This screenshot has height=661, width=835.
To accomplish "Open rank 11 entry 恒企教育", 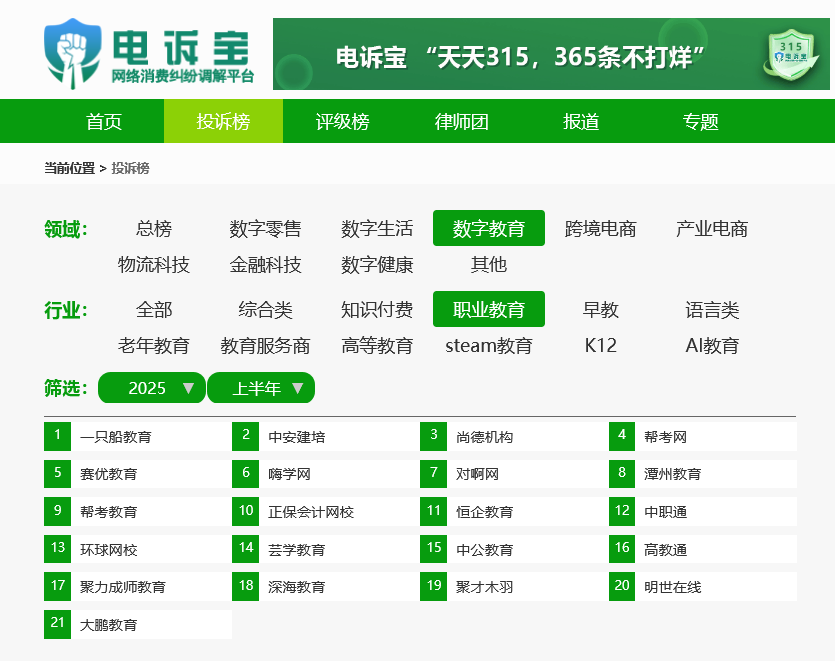I will coord(514,512).
